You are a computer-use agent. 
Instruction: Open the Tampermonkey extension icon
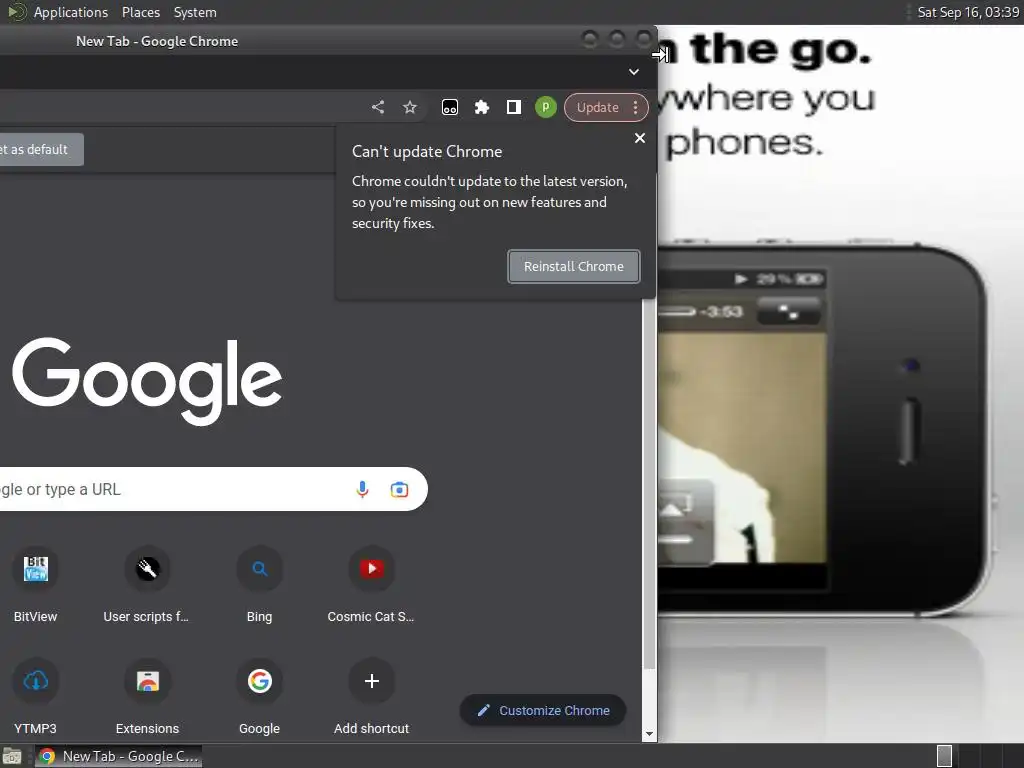coord(450,107)
